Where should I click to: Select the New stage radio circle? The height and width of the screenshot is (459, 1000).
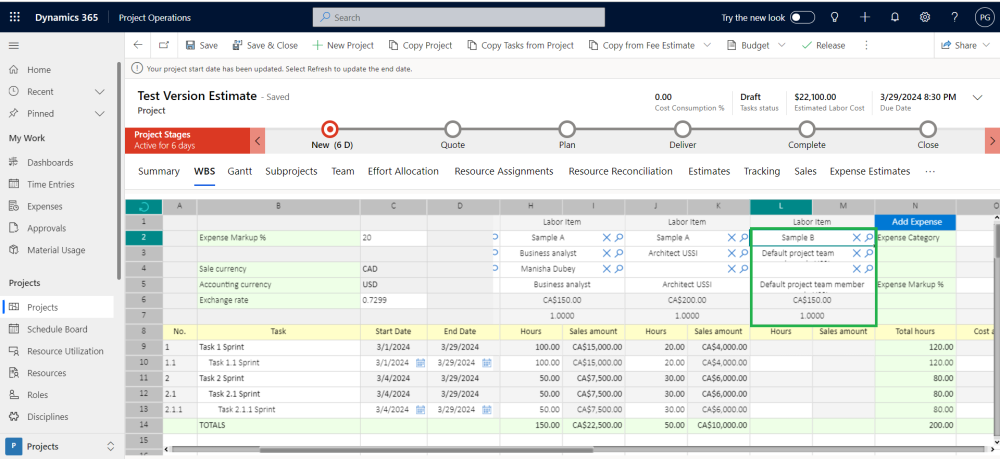pyautogui.click(x=330, y=129)
